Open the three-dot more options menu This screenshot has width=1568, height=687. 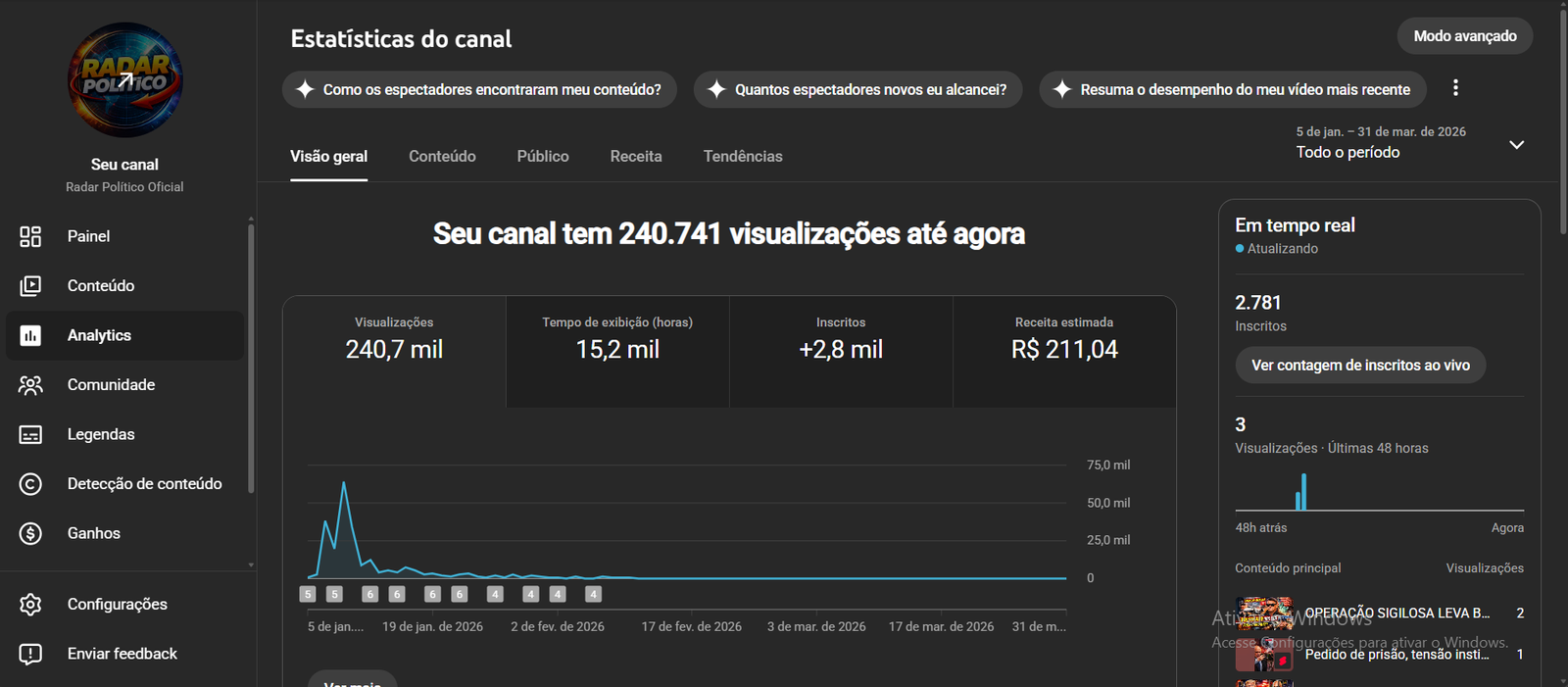1455,88
